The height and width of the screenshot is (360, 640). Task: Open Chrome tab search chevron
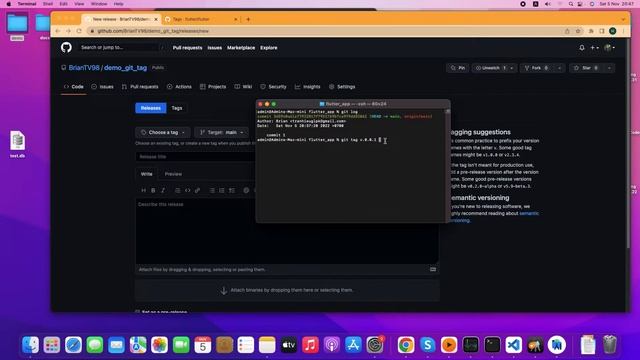(623, 19)
